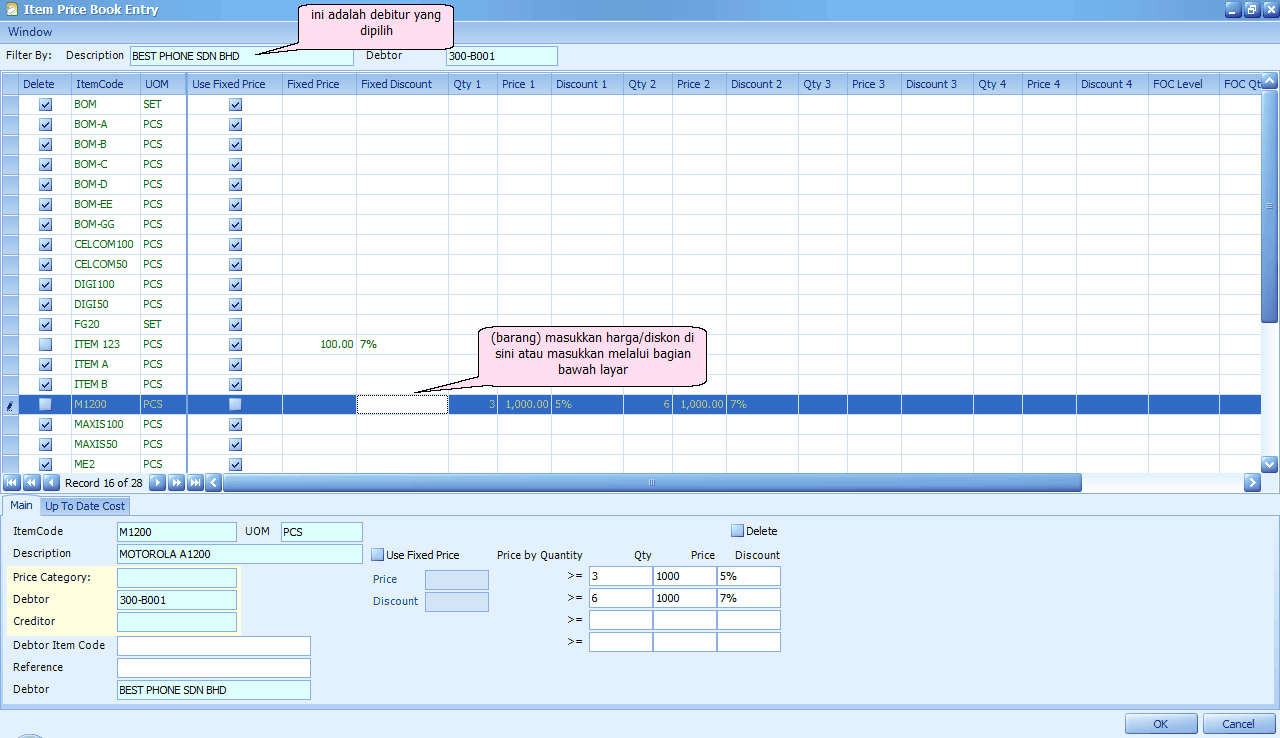Image resolution: width=1280 pixels, height=738 pixels.
Task: Click horizontal scrollbar right arrow
Action: click(1252, 483)
